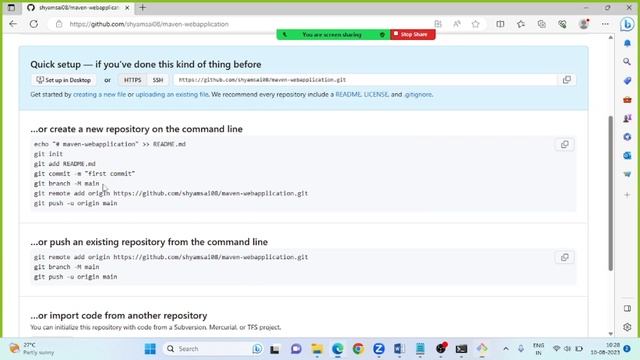Toggle read aloud in address bar
The width and height of the screenshot is (640, 360).
pos(457,24)
